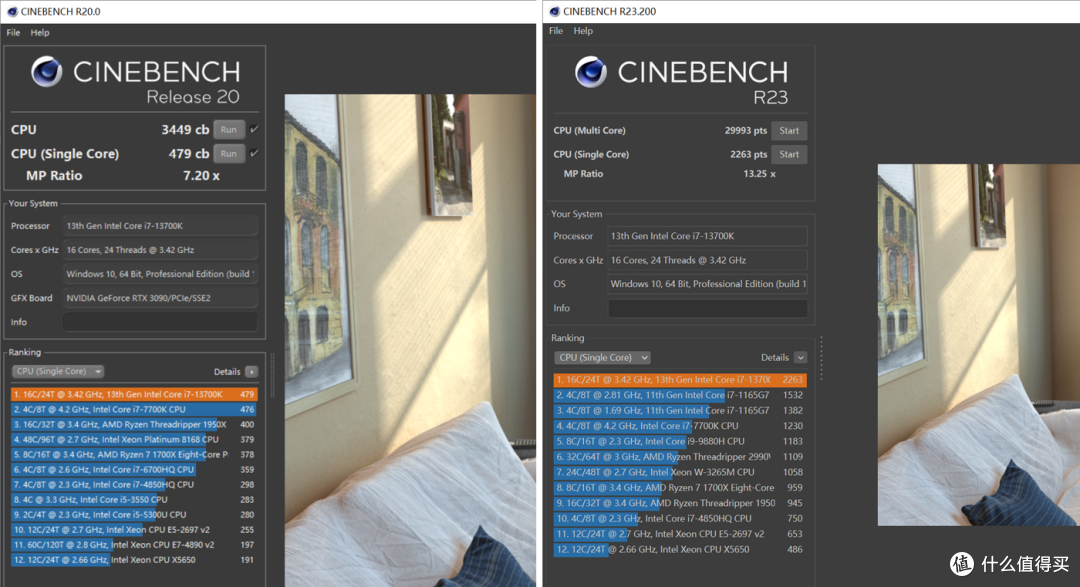Click the R23 multi core score 29993 pts
The height and width of the screenshot is (587, 1080).
coord(746,131)
